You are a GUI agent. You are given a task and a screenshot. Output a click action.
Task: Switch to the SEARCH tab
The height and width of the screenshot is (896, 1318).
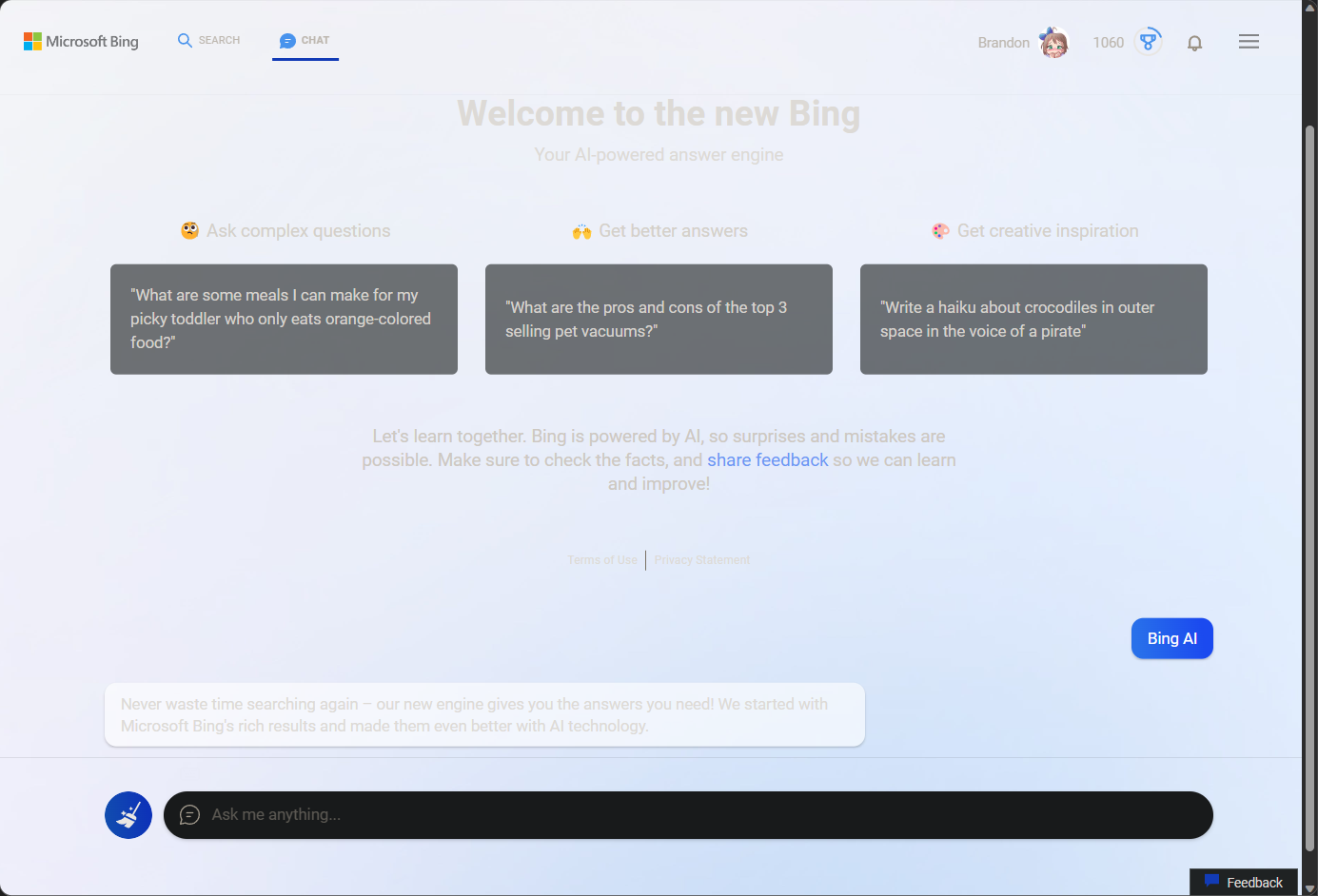click(208, 40)
